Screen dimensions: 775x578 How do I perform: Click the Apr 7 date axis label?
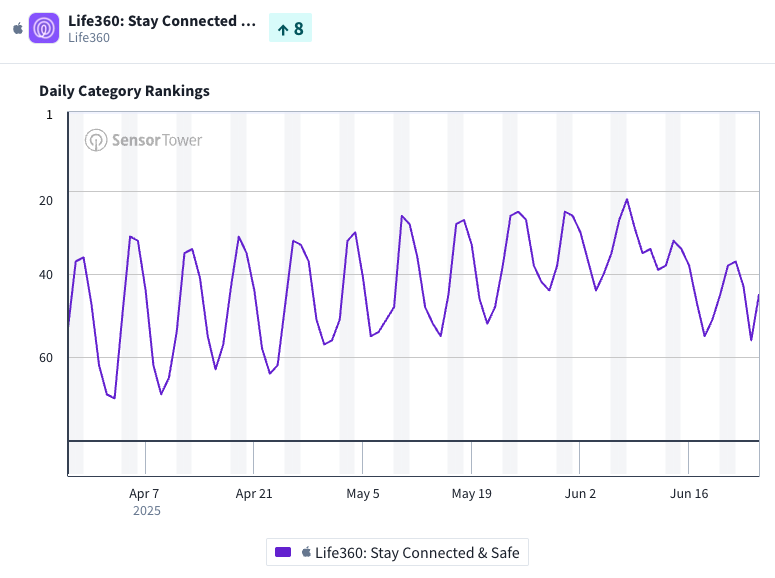click(144, 493)
